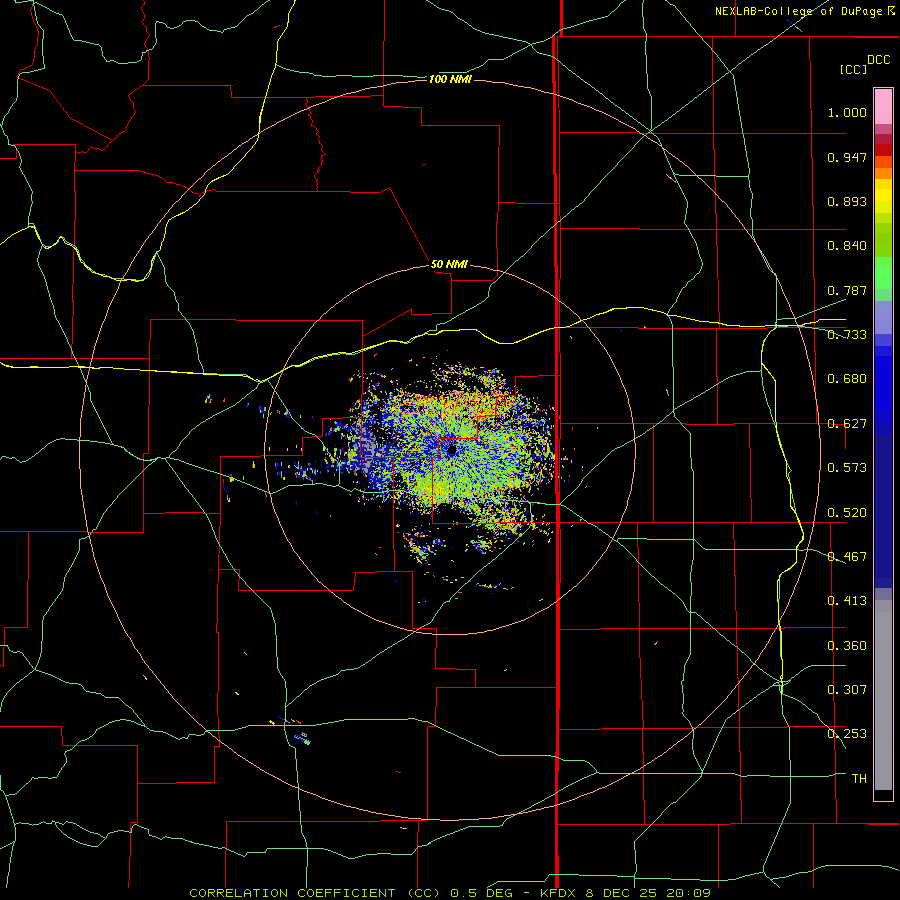The width and height of the screenshot is (900, 900).
Task: Pick the red swatch on the color bar
Action: pyautogui.click(x=883, y=149)
